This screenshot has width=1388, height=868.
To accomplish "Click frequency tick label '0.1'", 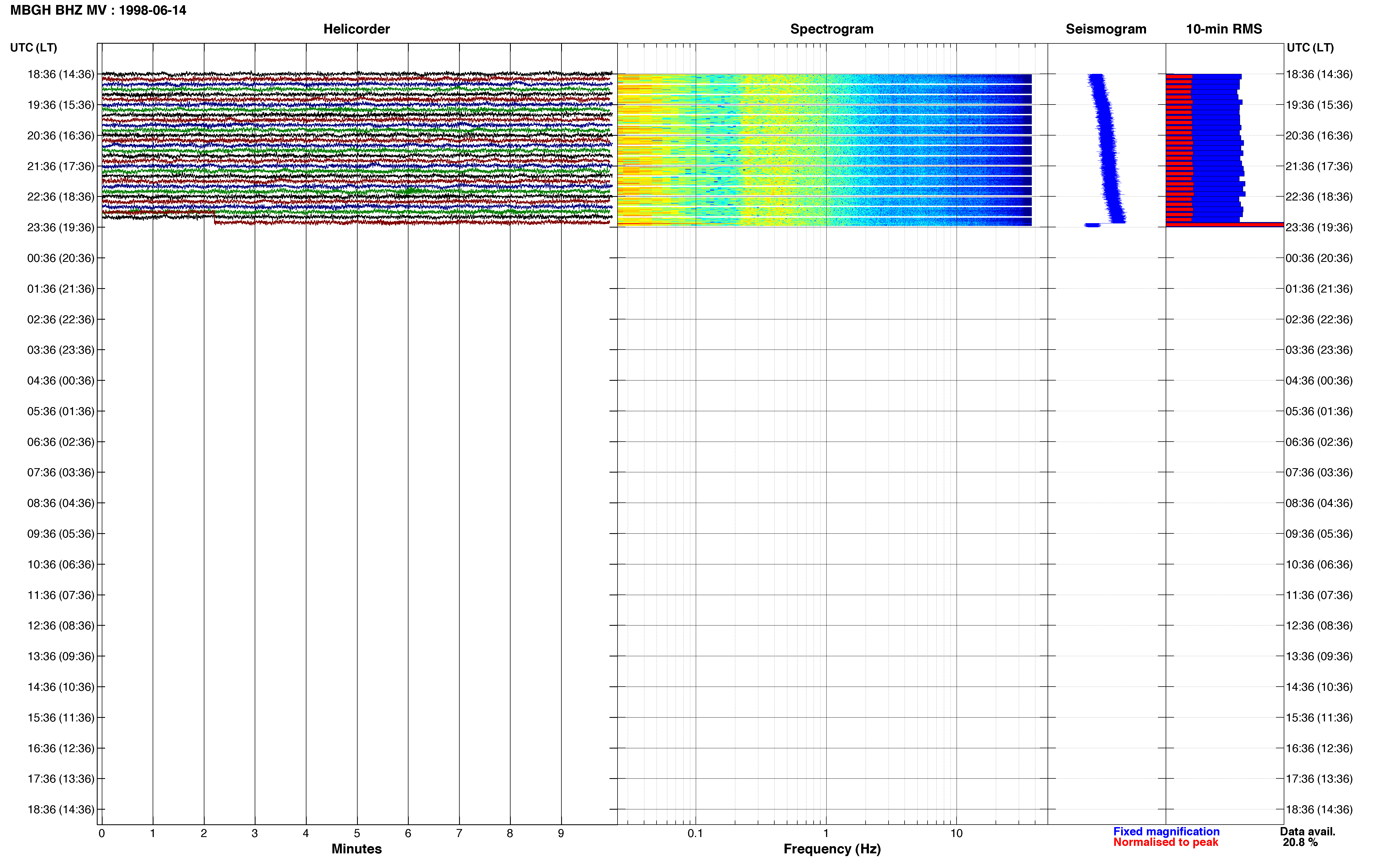I will [x=695, y=833].
